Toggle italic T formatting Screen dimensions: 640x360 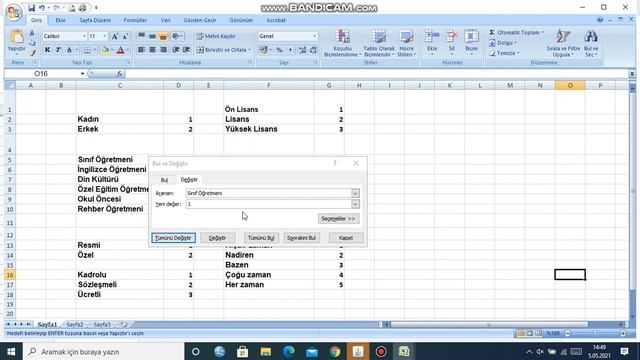point(58,50)
